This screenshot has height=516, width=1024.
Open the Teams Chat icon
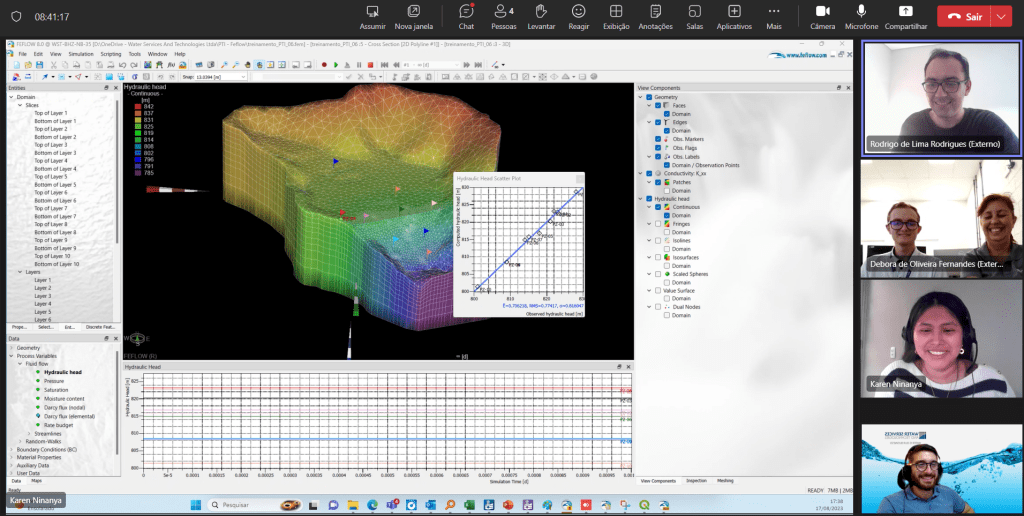pos(466,11)
